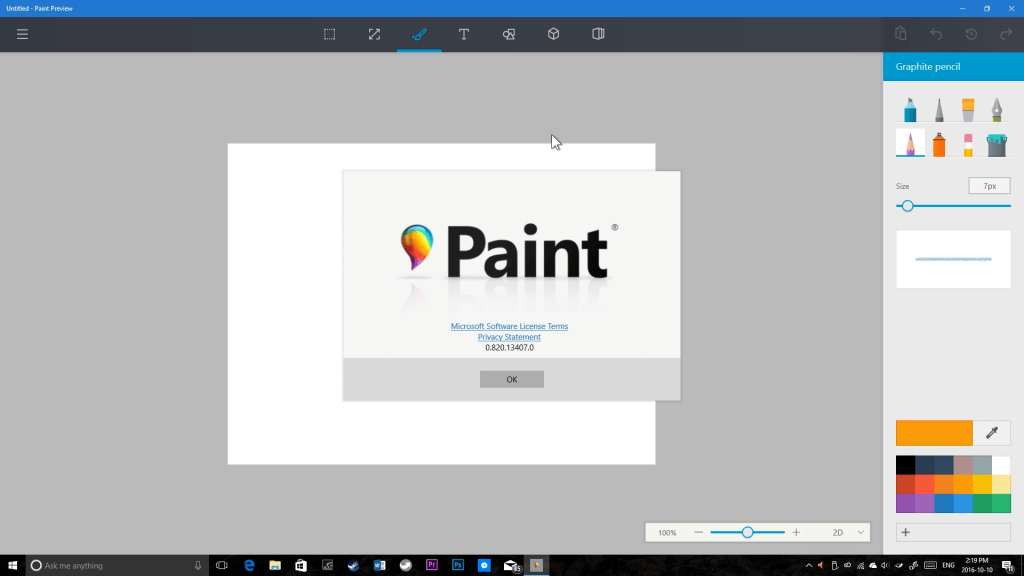Screen dimensions: 1024x576
Task: Open the panel-shaped tool after the cube
Action: tap(598, 34)
